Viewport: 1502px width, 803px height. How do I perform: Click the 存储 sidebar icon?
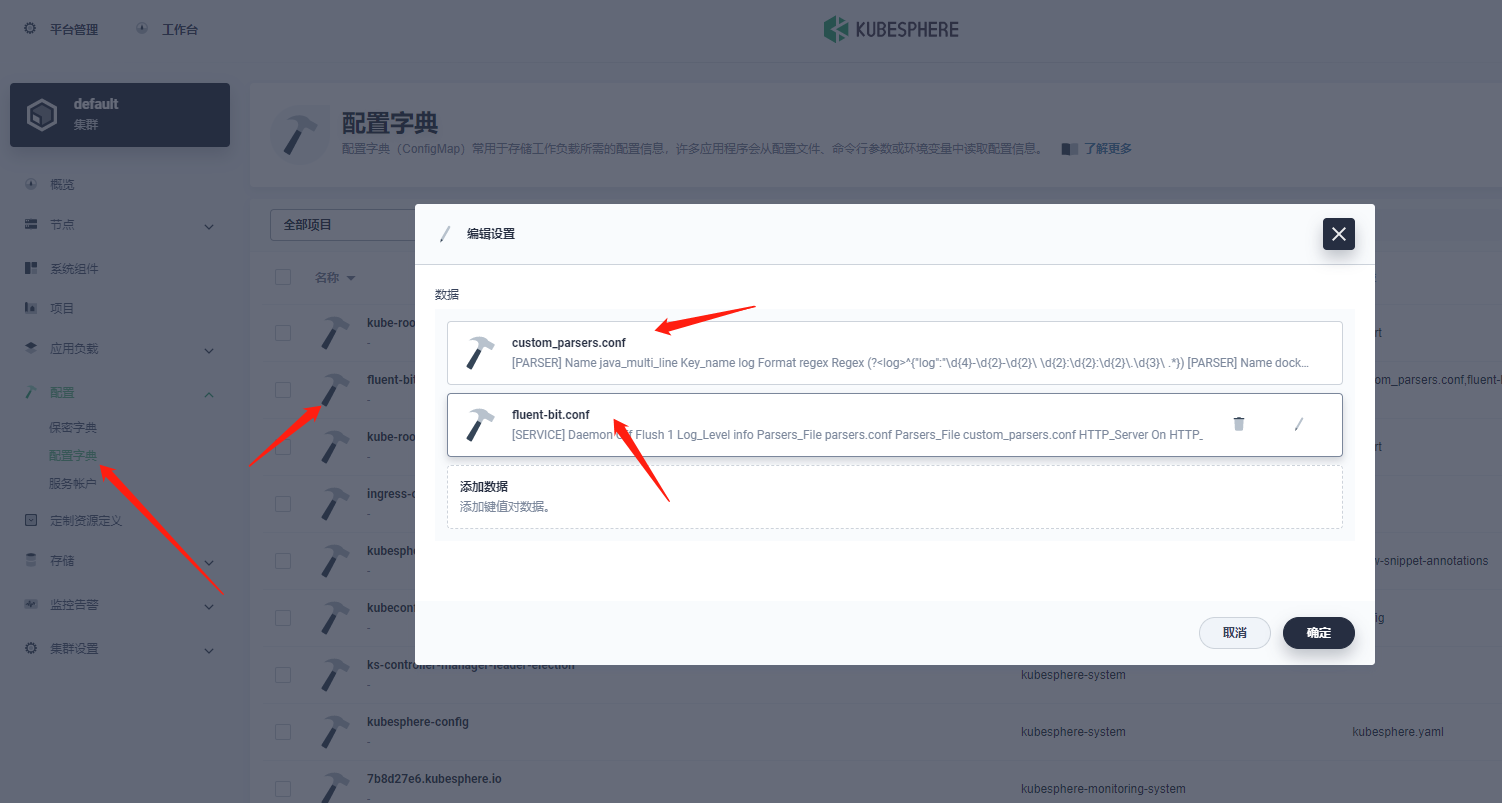pos(31,560)
